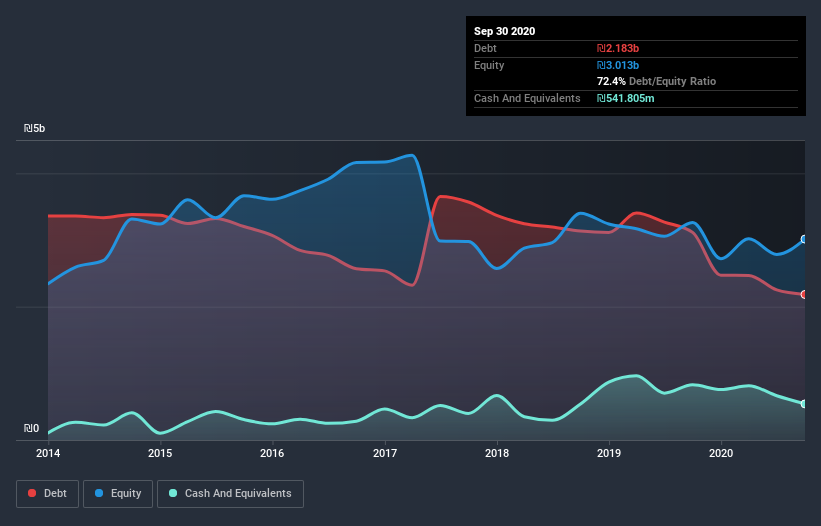Image resolution: width=821 pixels, height=526 pixels.
Task: Click the blue Equity legend dot
Action: pyautogui.click(x=99, y=493)
